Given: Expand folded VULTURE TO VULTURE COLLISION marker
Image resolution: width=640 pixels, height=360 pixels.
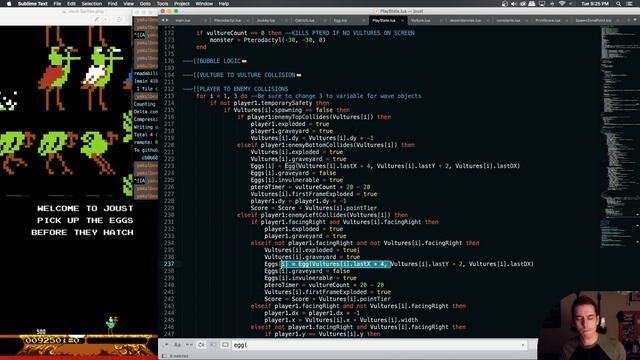Looking at the screenshot, I should tap(299, 75).
